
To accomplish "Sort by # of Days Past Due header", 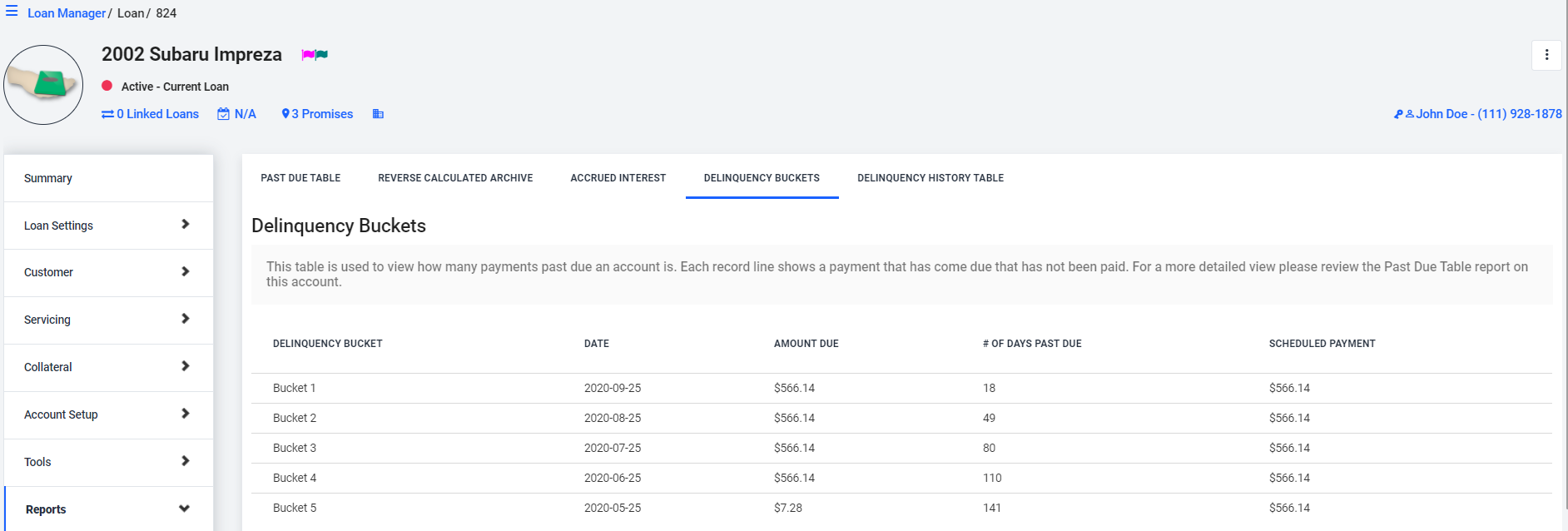I will pos(1032,344).
